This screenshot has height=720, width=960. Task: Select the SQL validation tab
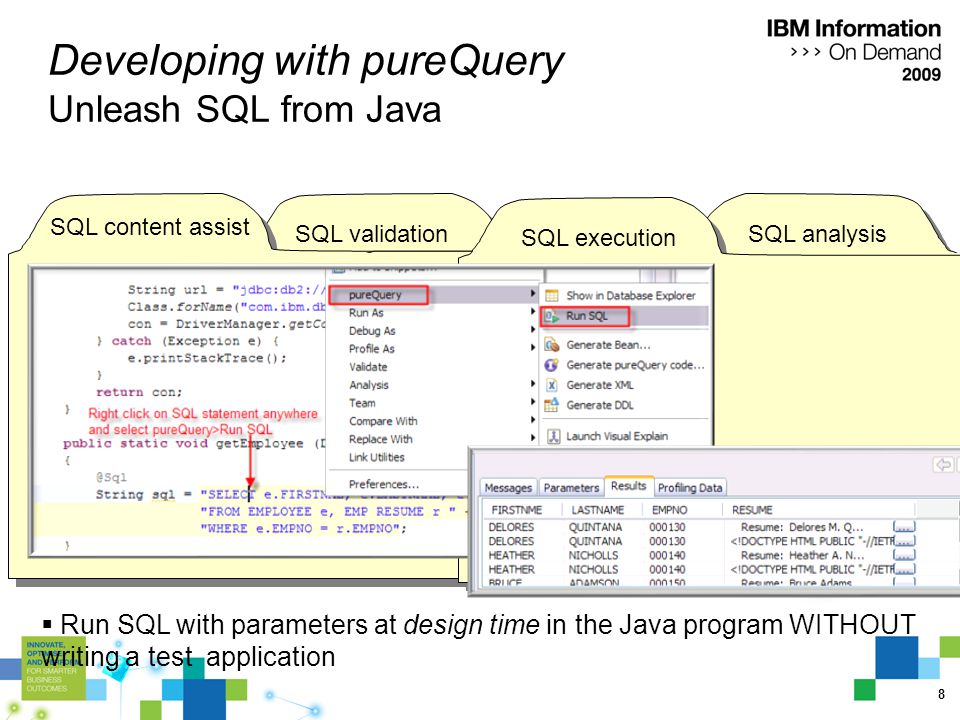pyautogui.click(x=371, y=234)
